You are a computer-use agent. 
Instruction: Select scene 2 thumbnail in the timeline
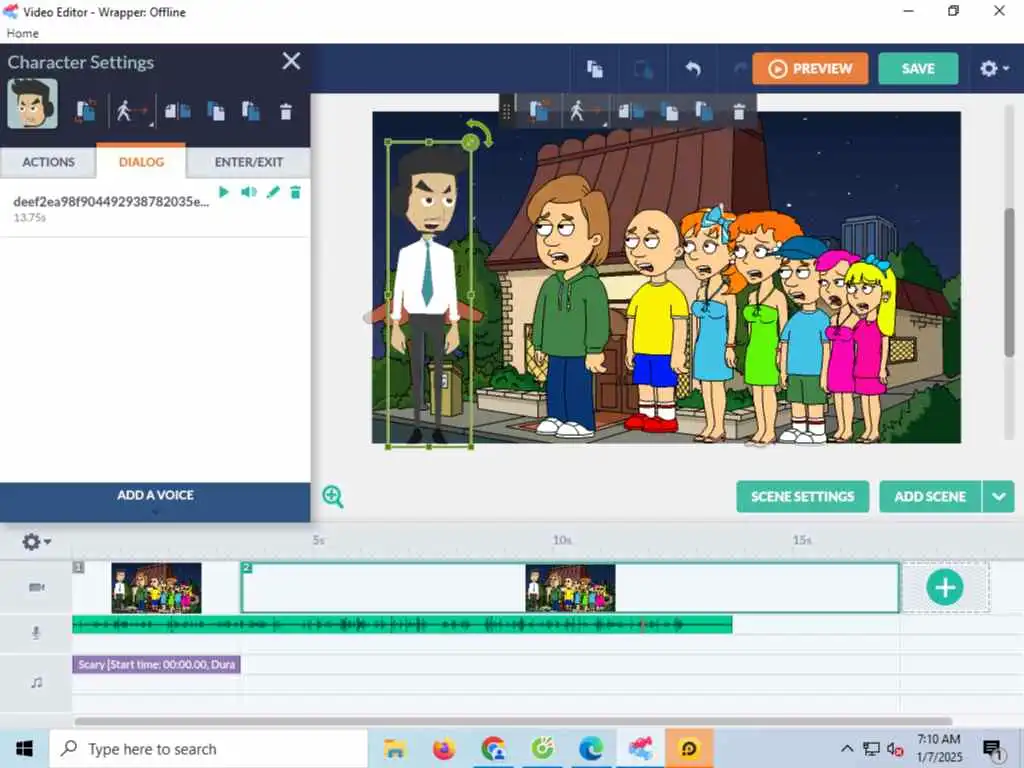tap(570, 588)
